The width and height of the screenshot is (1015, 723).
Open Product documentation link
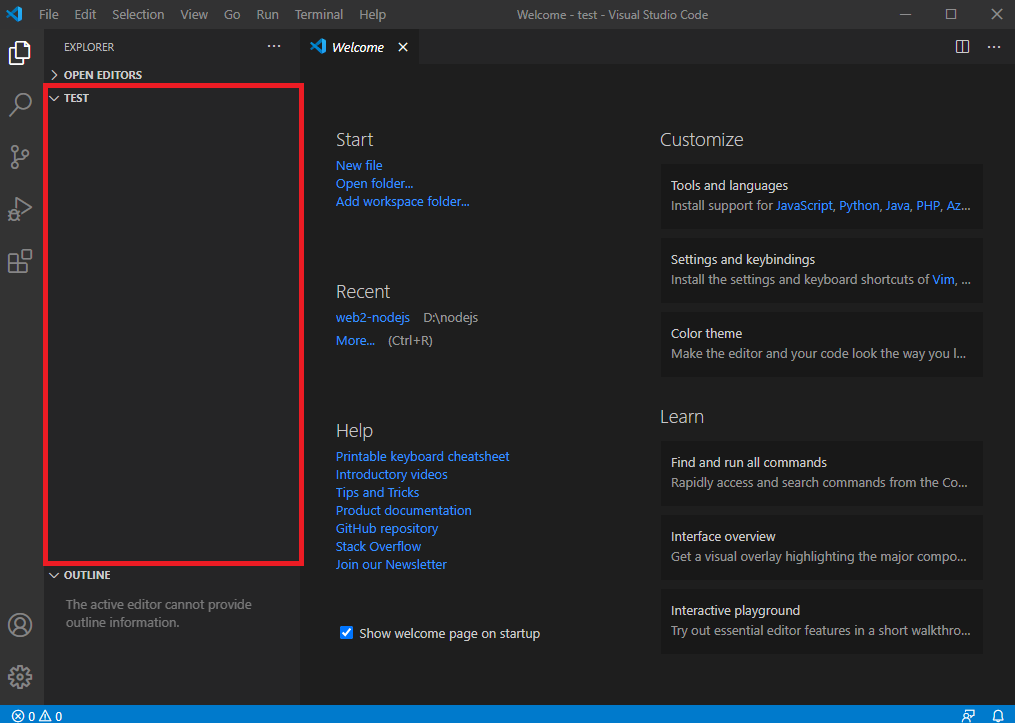click(x=403, y=510)
